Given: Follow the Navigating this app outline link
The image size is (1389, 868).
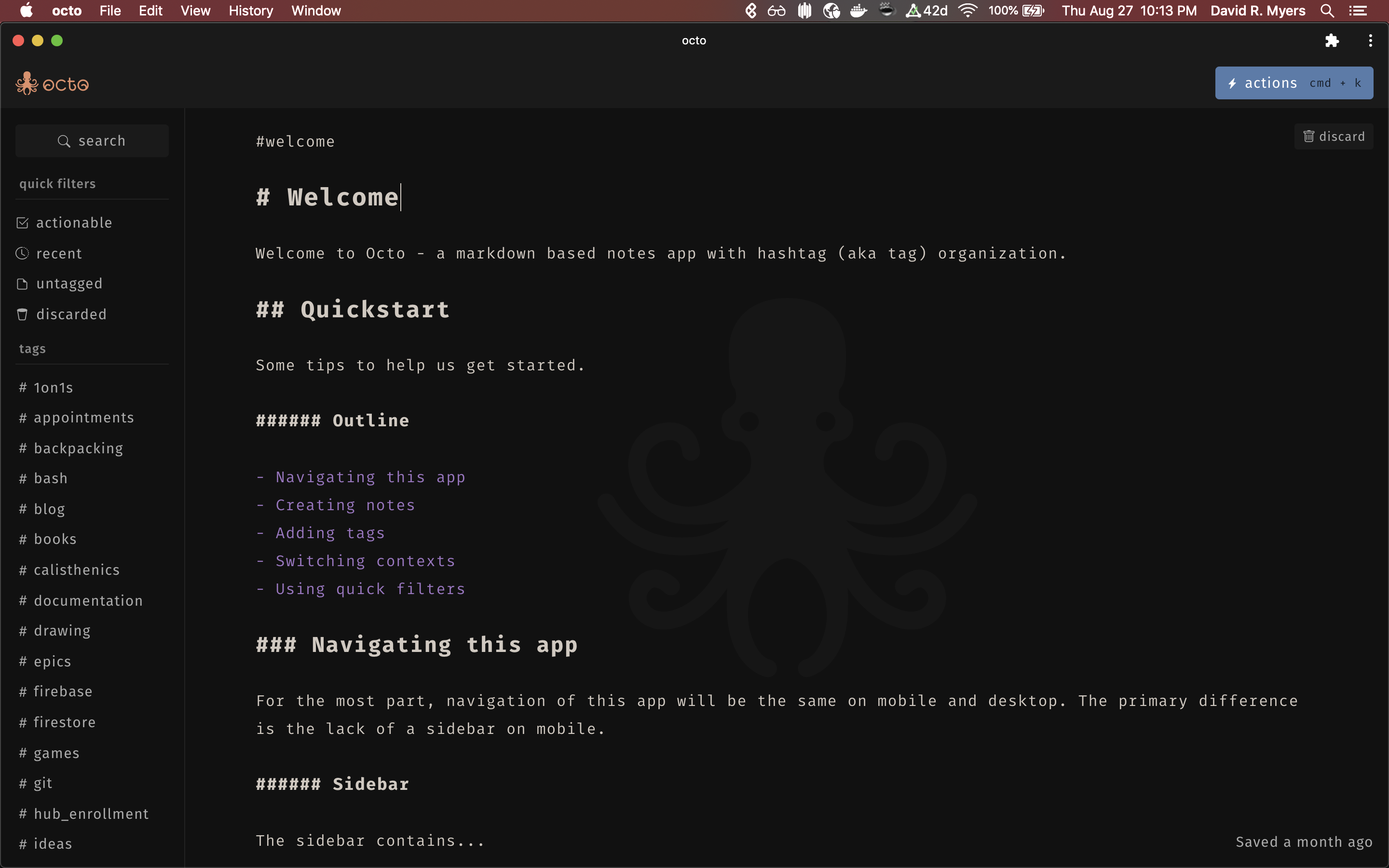Looking at the screenshot, I should pyautogui.click(x=370, y=477).
